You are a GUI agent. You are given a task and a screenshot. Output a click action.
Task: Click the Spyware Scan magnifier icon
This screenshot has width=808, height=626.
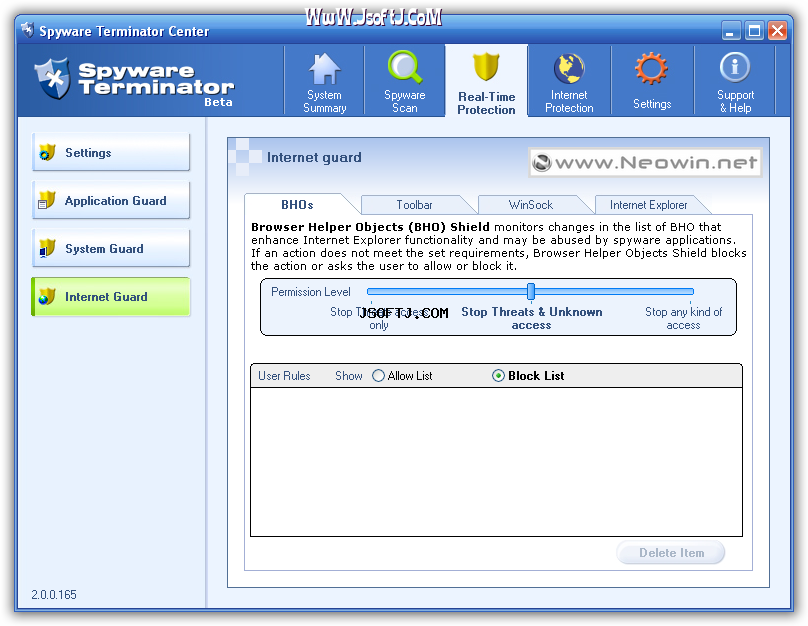pos(405,67)
